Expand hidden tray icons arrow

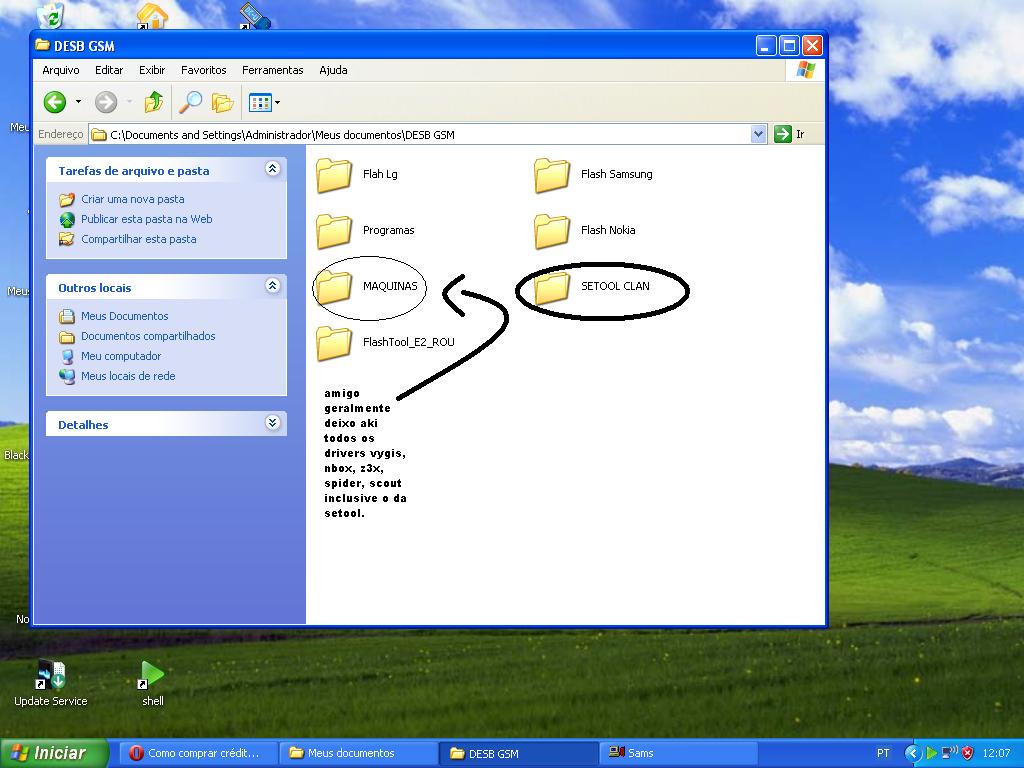click(x=912, y=753)
